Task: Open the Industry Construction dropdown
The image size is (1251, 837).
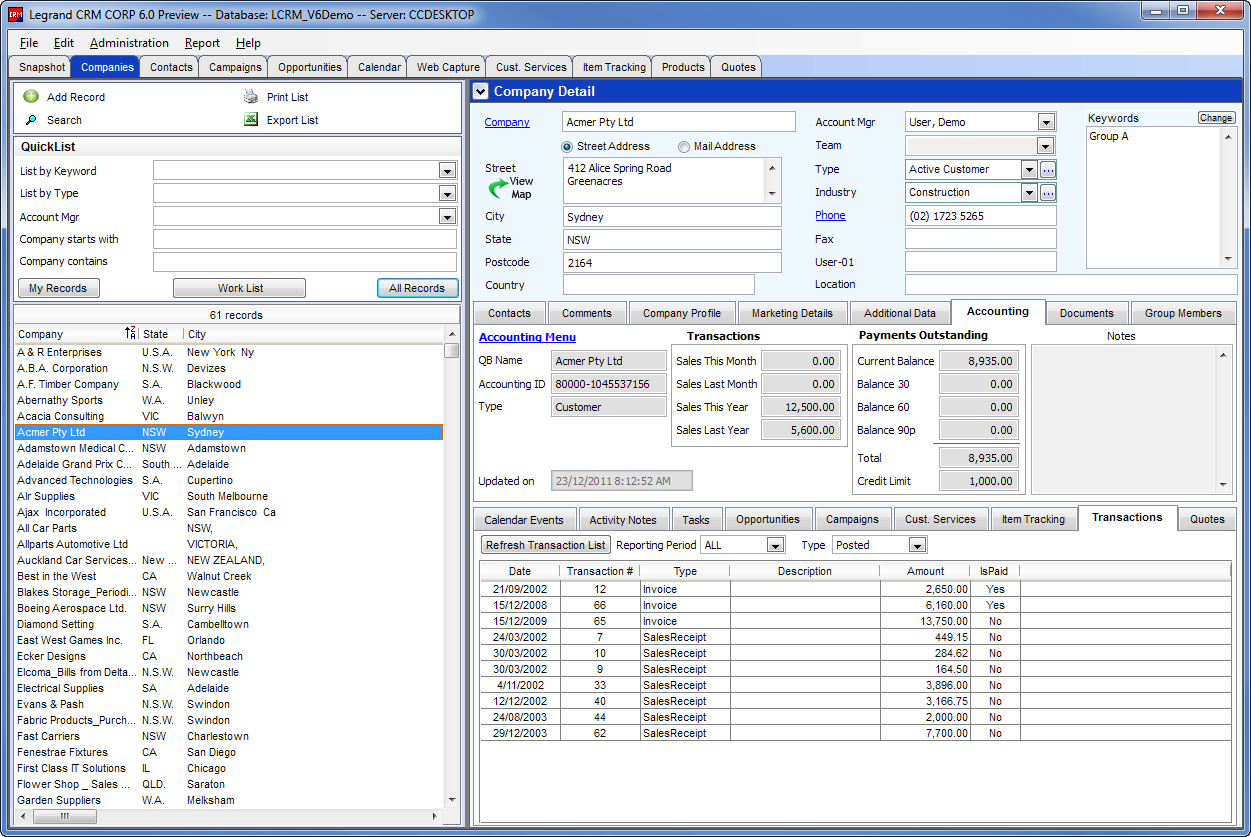Action: tap(1029, 192)
